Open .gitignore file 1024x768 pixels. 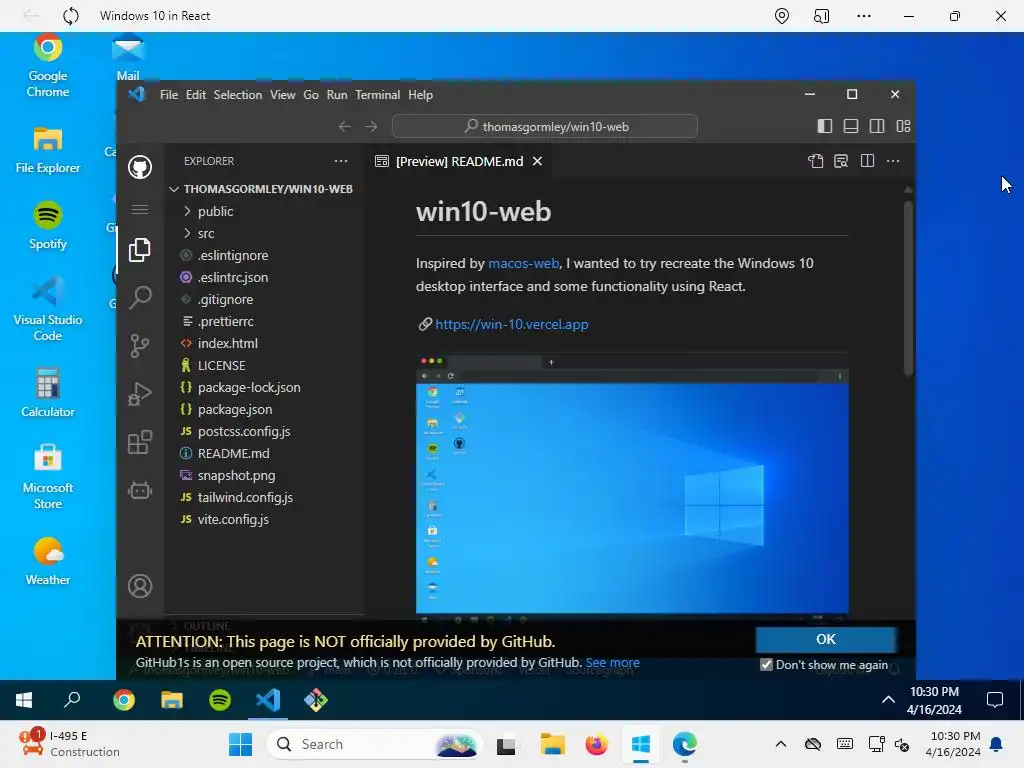click(x=264, y=299)
